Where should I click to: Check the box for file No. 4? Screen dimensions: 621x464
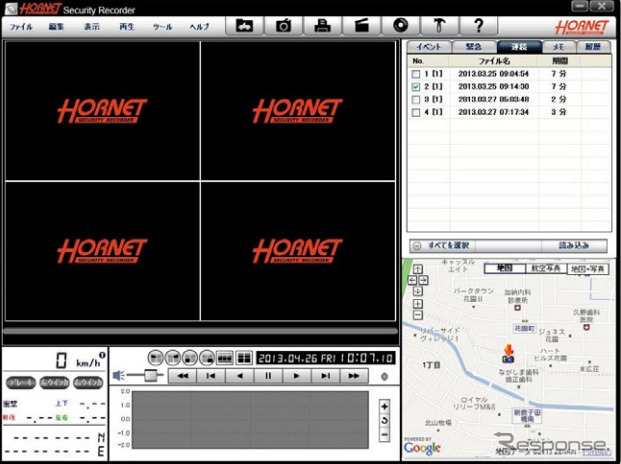pos(416,112)
